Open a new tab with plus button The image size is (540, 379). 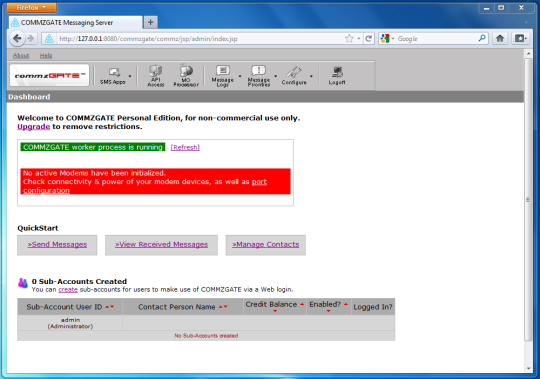[x=150, y=22]
